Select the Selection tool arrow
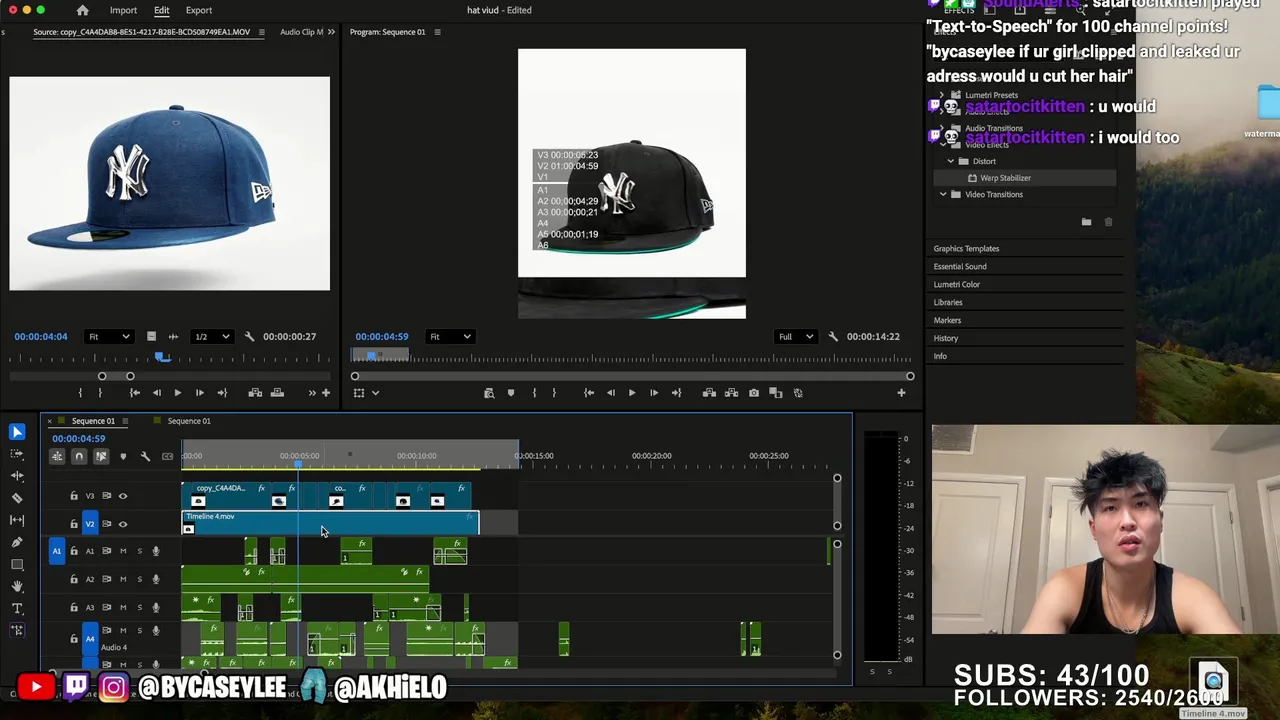This screenshot has width=1280, height=720. 17,432
